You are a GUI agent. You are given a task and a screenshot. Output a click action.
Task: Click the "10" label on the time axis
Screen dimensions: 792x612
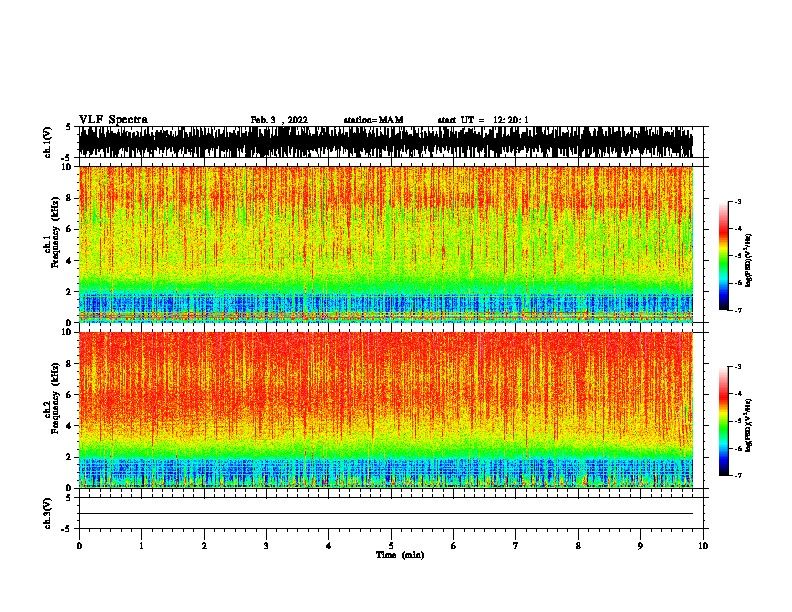703,546
